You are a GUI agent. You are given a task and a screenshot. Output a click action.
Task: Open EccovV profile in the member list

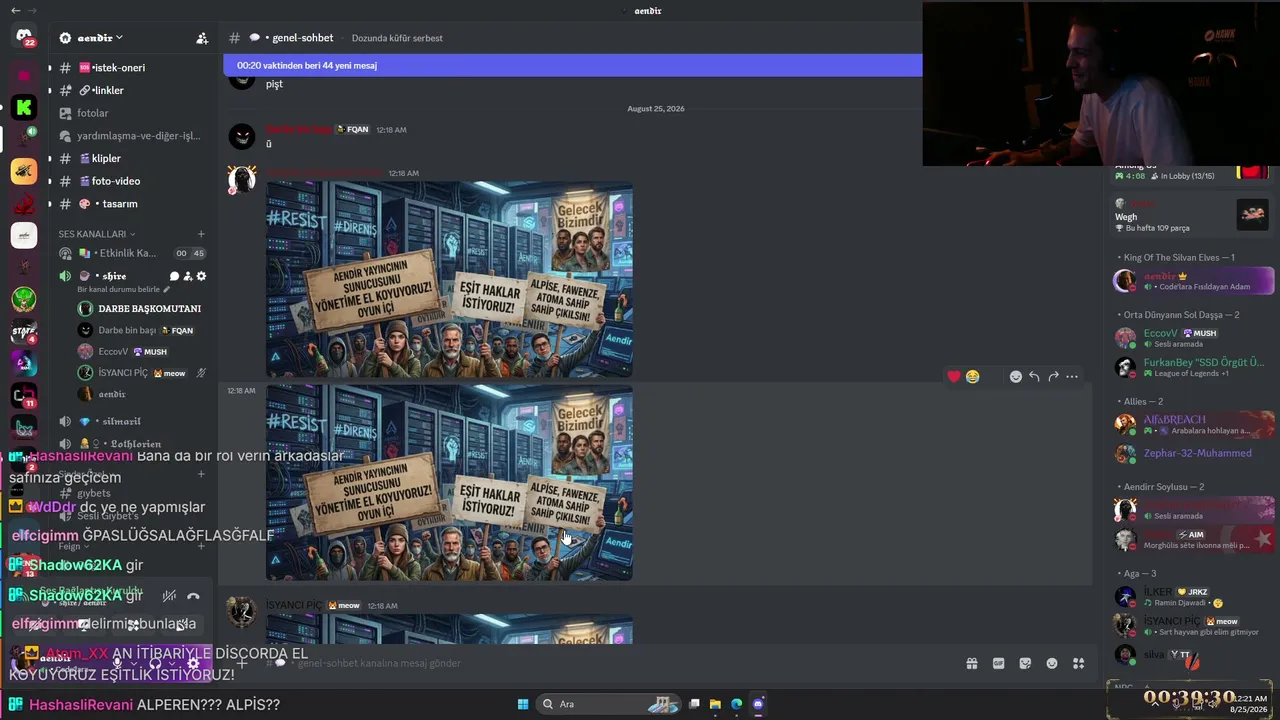1194,338
